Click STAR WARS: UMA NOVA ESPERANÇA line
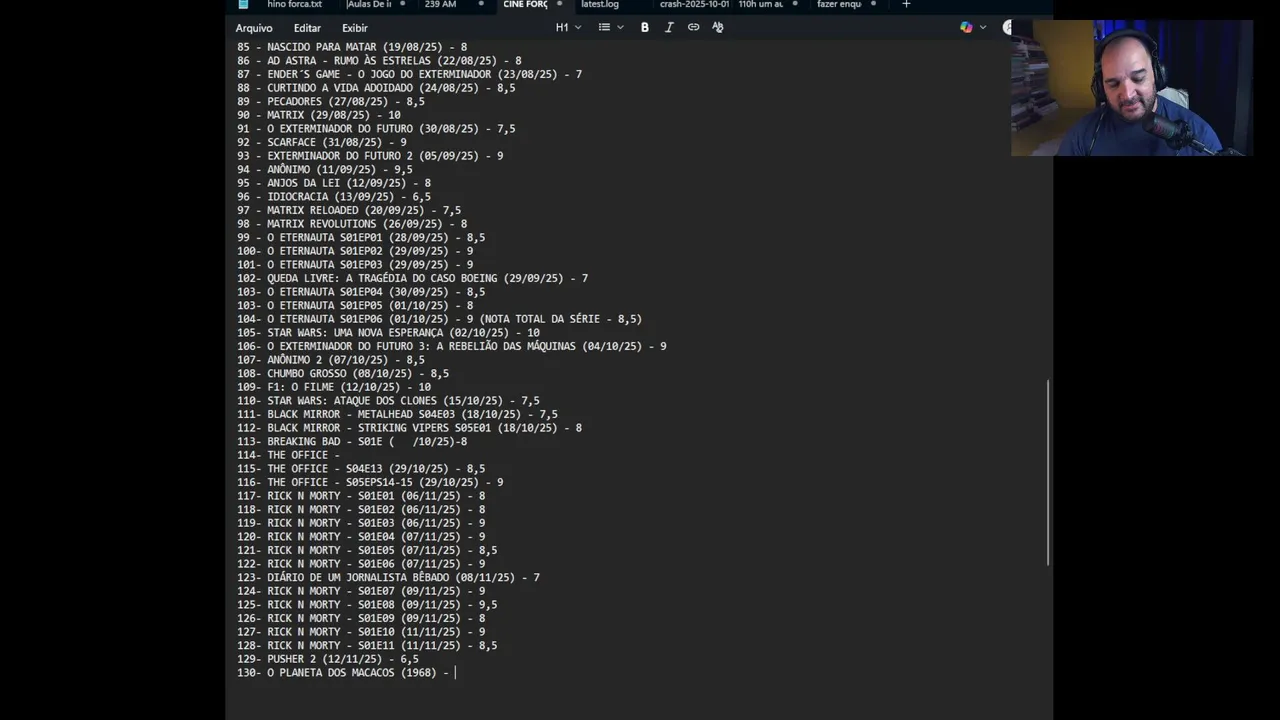 tap(388, 333)
